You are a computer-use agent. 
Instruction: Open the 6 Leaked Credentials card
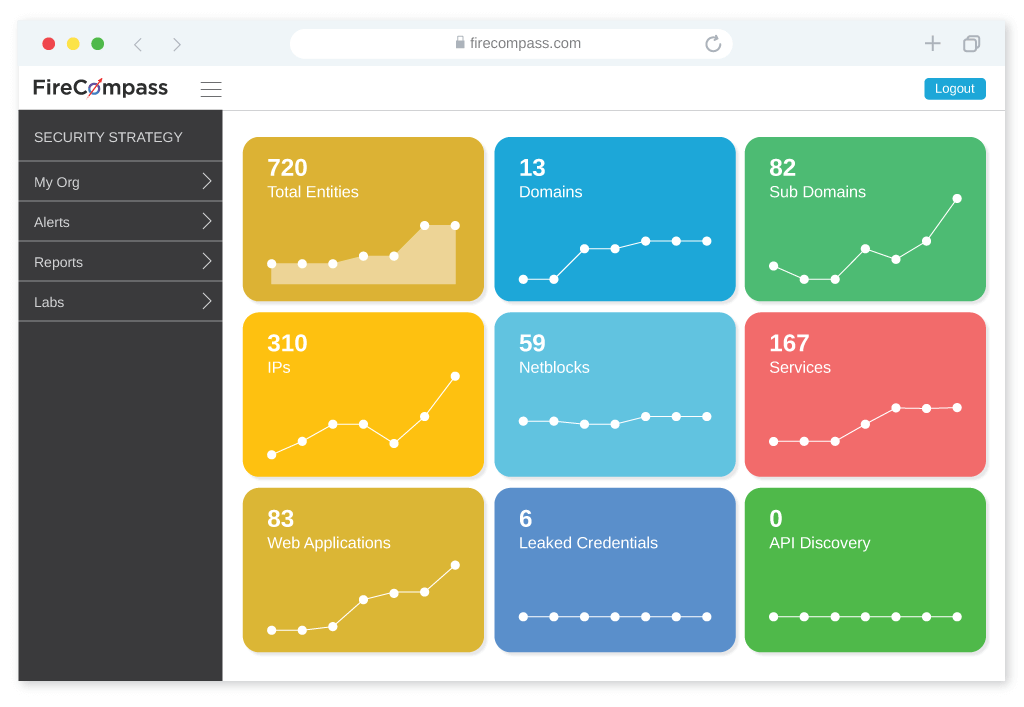pyautogui.click(x=615, y=570)
